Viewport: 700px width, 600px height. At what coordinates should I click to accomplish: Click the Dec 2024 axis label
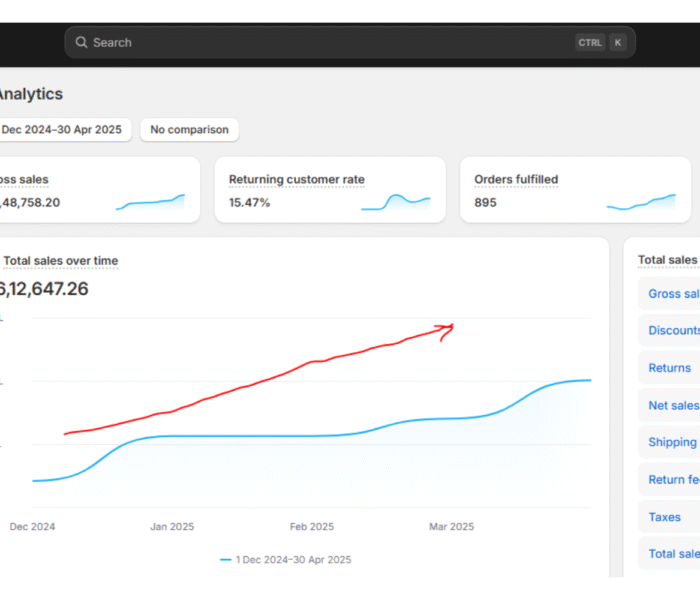pyautogui.click(x=32, y=527)
